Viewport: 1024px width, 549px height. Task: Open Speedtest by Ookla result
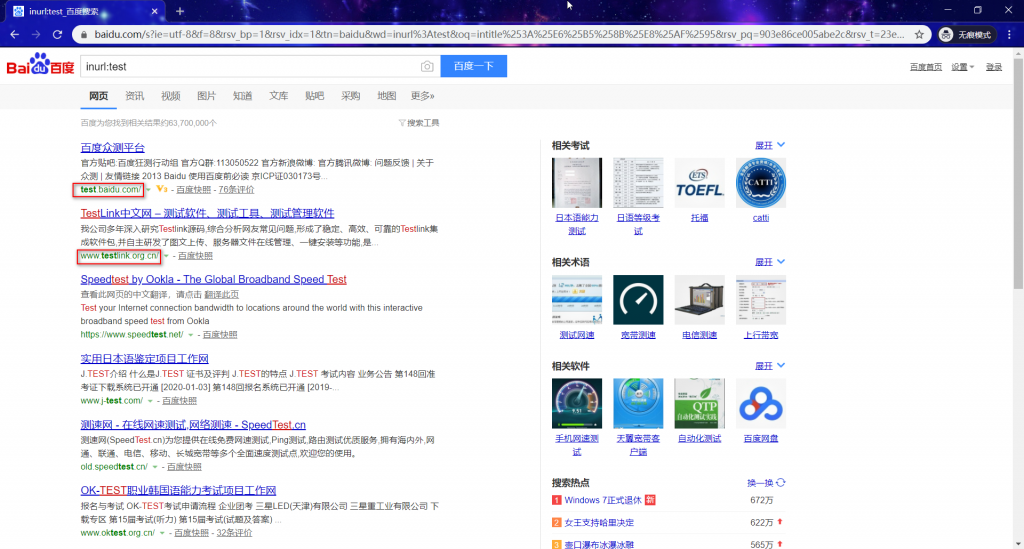click(214, 279)
